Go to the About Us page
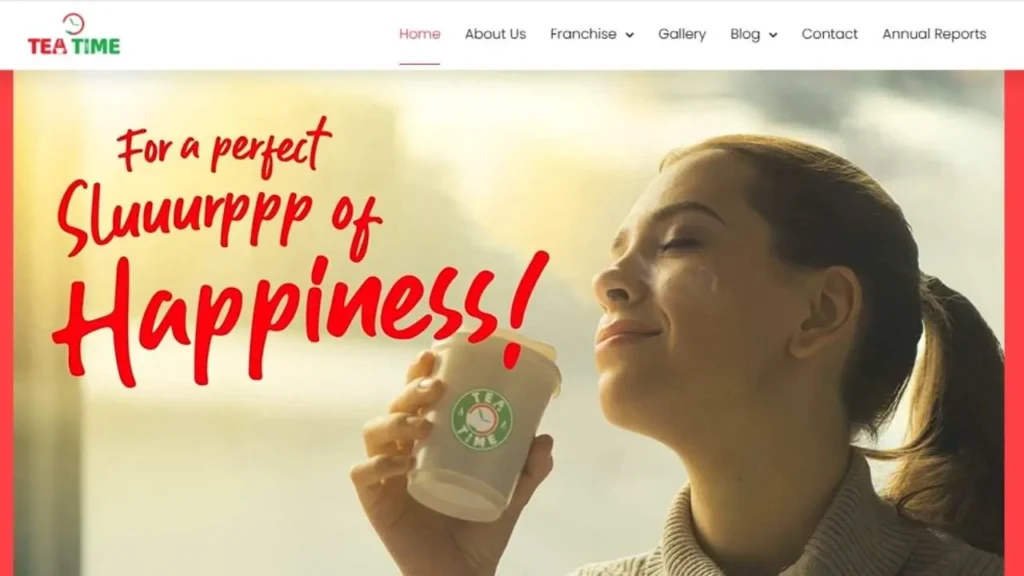This screenshot has width=1024, height=576. coord(495,34)
